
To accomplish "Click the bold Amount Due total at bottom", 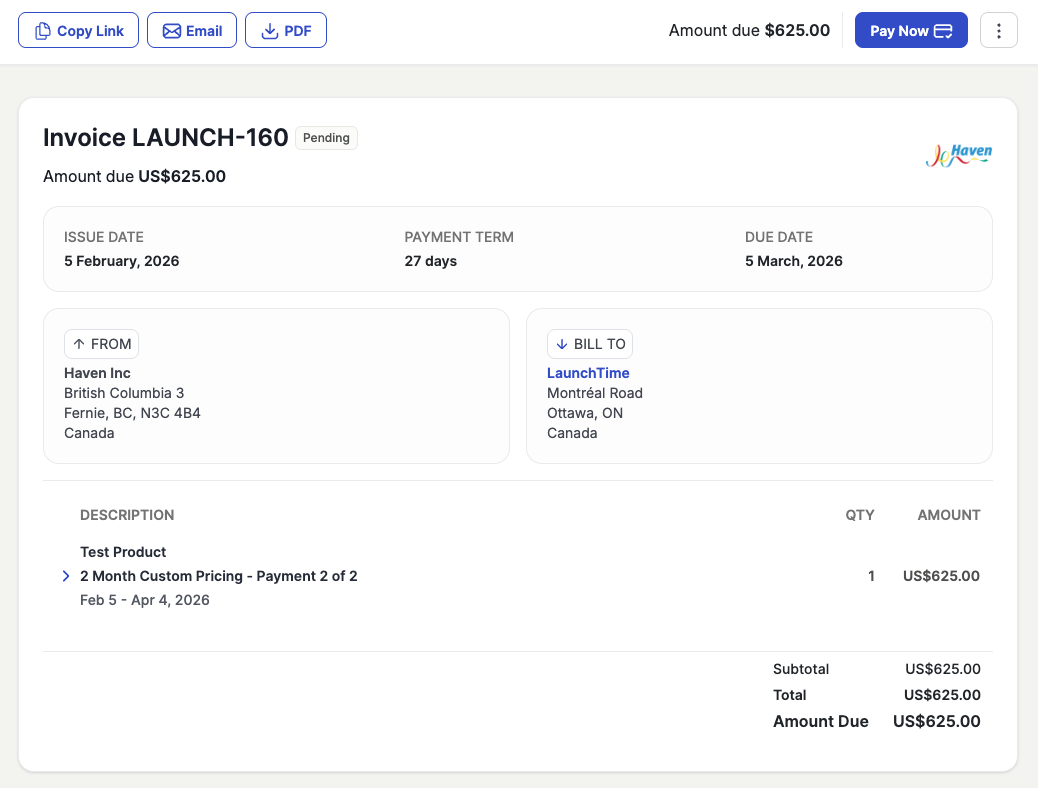I will 936,721.
